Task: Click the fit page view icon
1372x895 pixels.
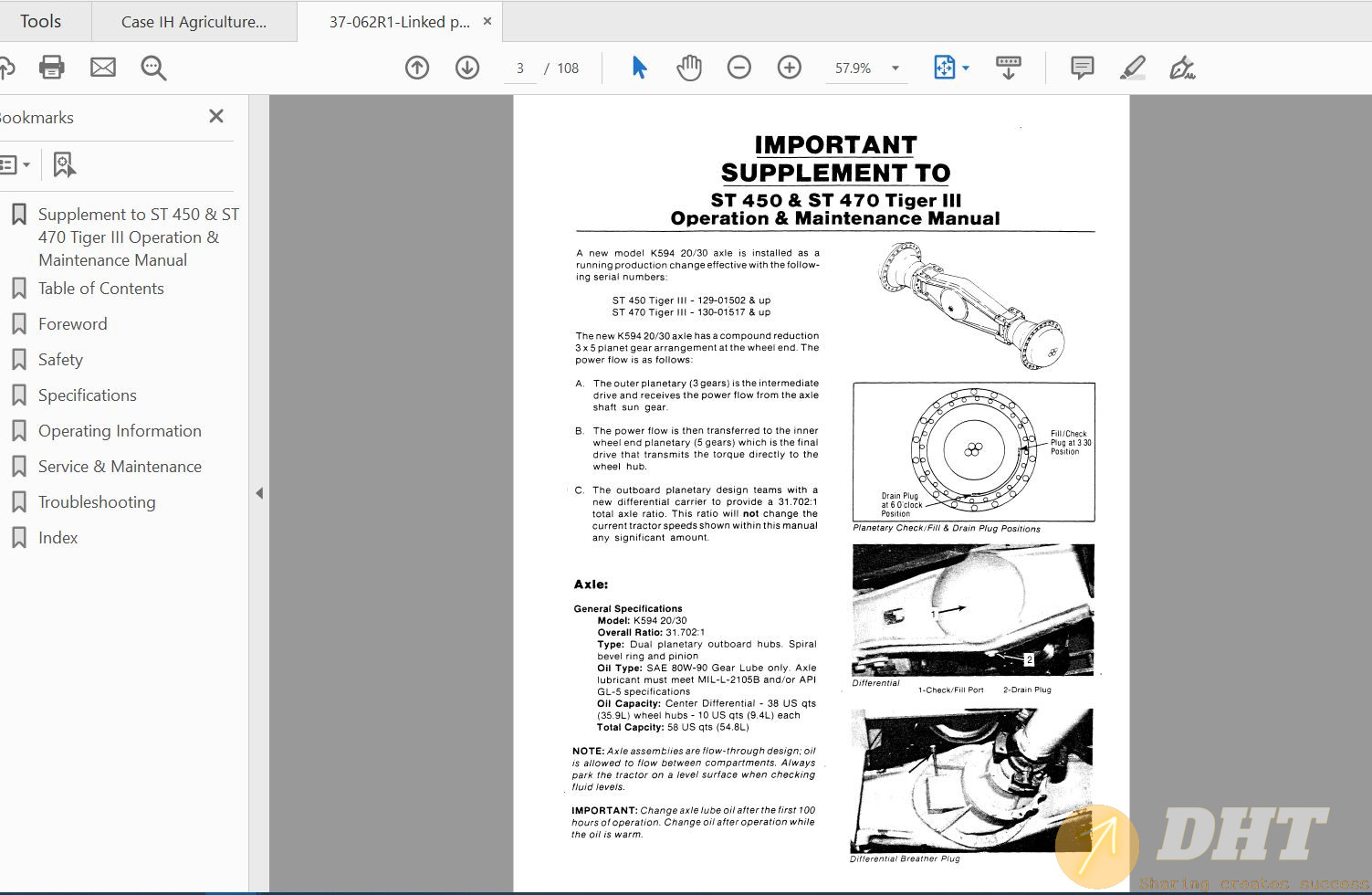Action: point(944,68)
